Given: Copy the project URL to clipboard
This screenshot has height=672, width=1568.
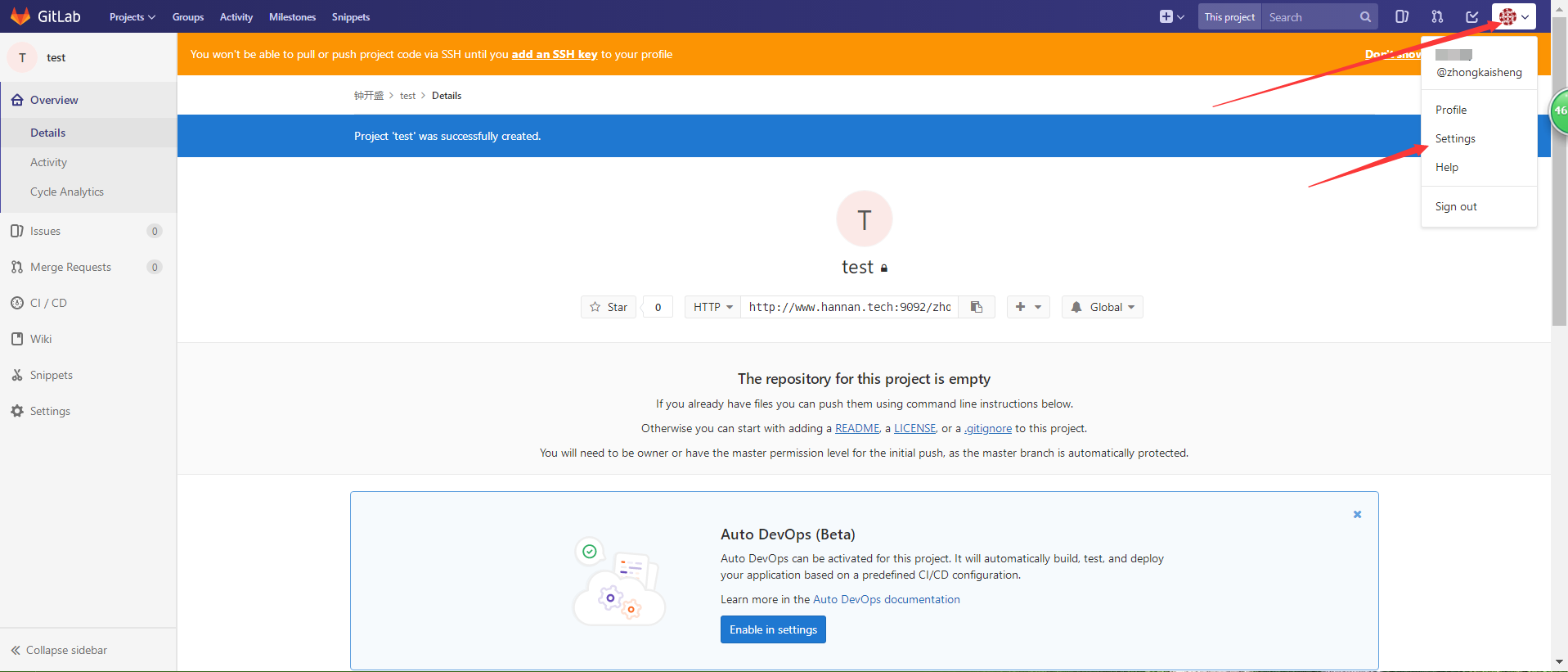Looking at the screenshot, I should pyautogui.click(x=977, y=307).
